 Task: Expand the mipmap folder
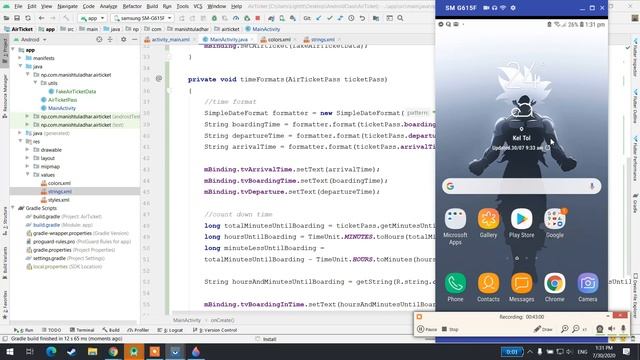27,167
